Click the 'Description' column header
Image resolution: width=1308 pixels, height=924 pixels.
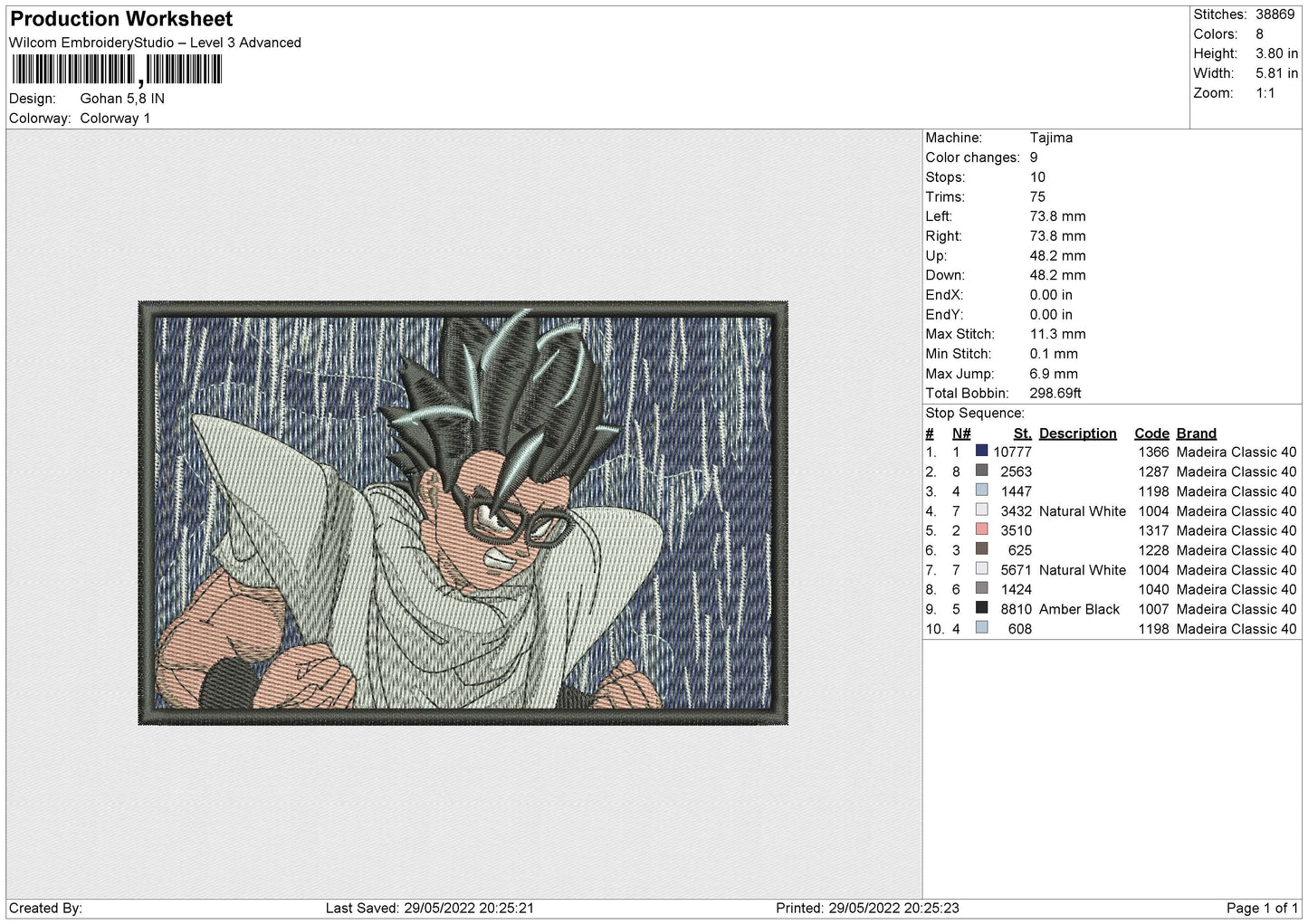[x=1078, y=433]
